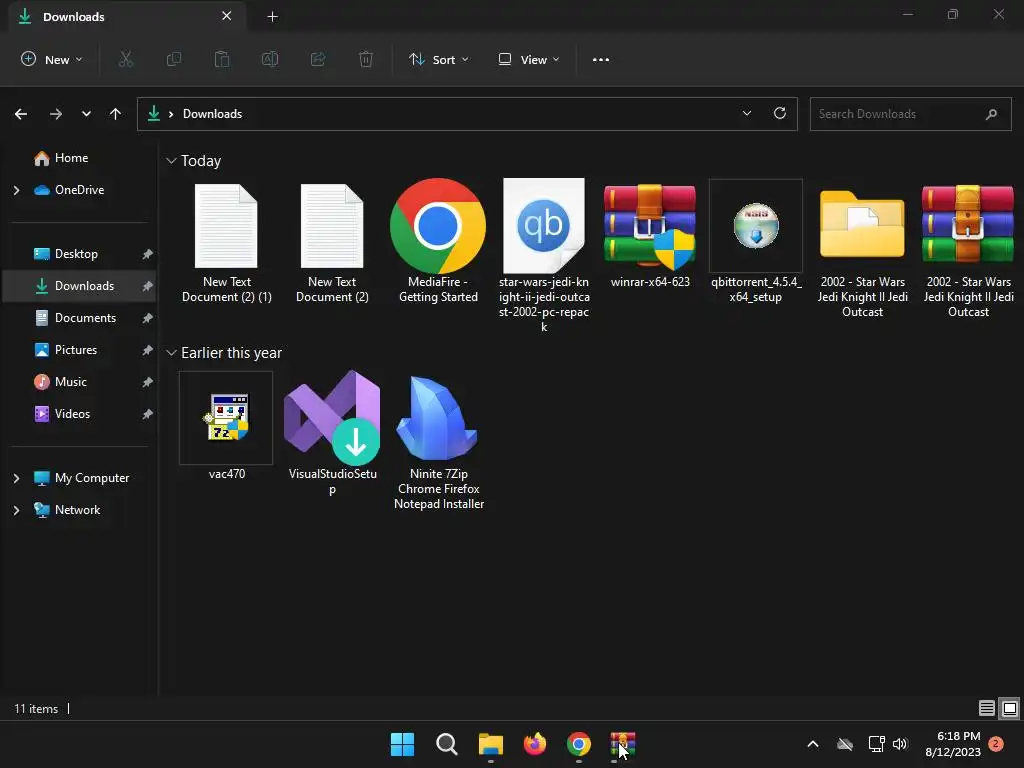The width and height of the screenshot is (1024, 768).
Task: Open the clock showing 6:18 PM
Action: click(x=953, y=744)
